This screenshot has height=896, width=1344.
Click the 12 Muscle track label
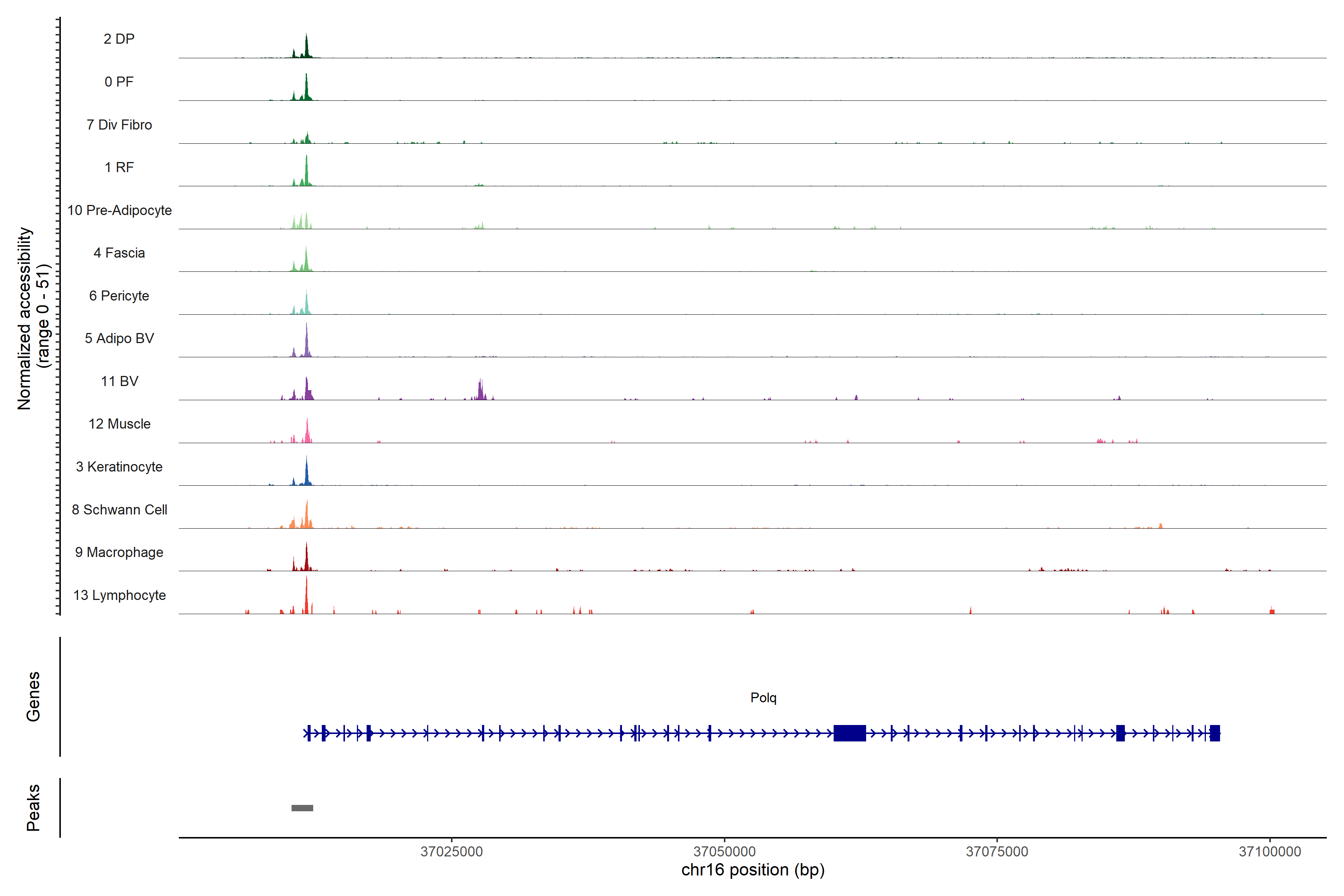coord(119,424)
